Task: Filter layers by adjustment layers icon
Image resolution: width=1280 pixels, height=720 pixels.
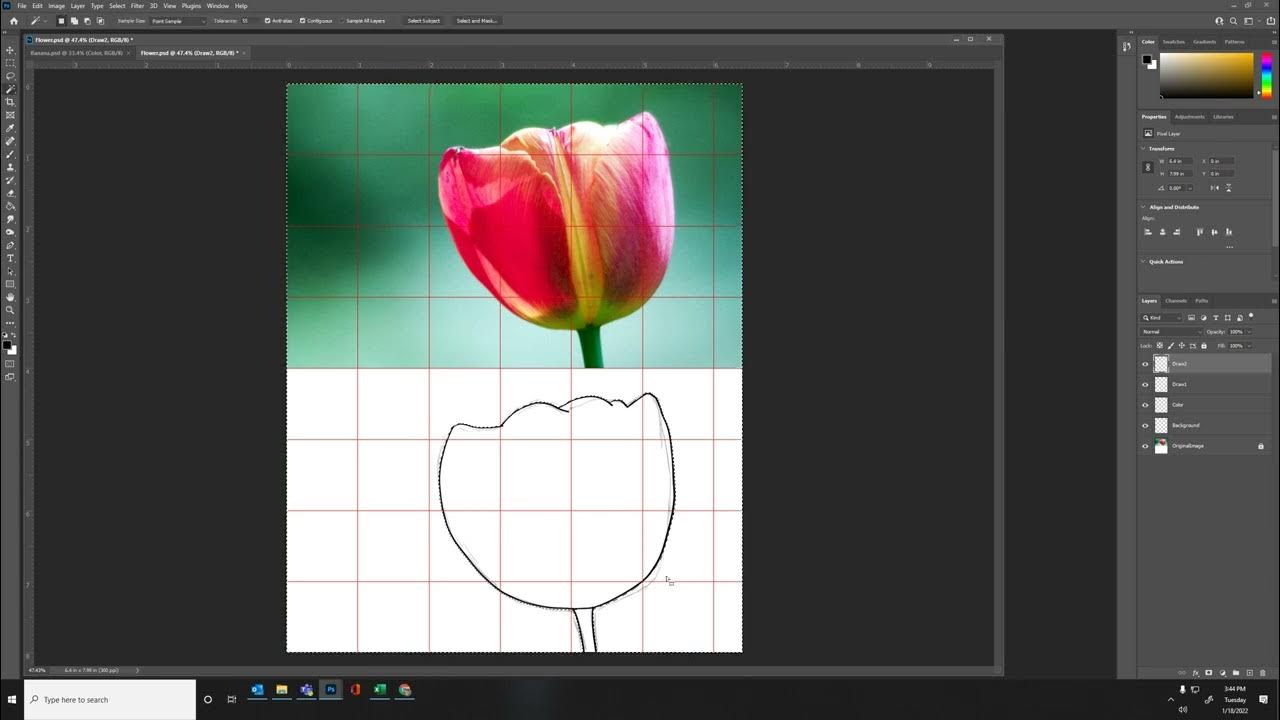Action: click(x=1203, y=318)
